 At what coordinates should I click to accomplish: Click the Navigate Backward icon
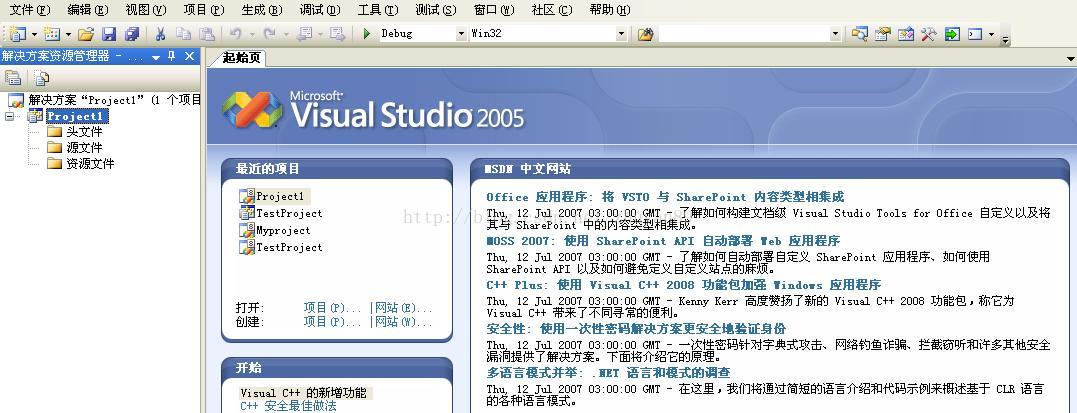pos(304,34)
